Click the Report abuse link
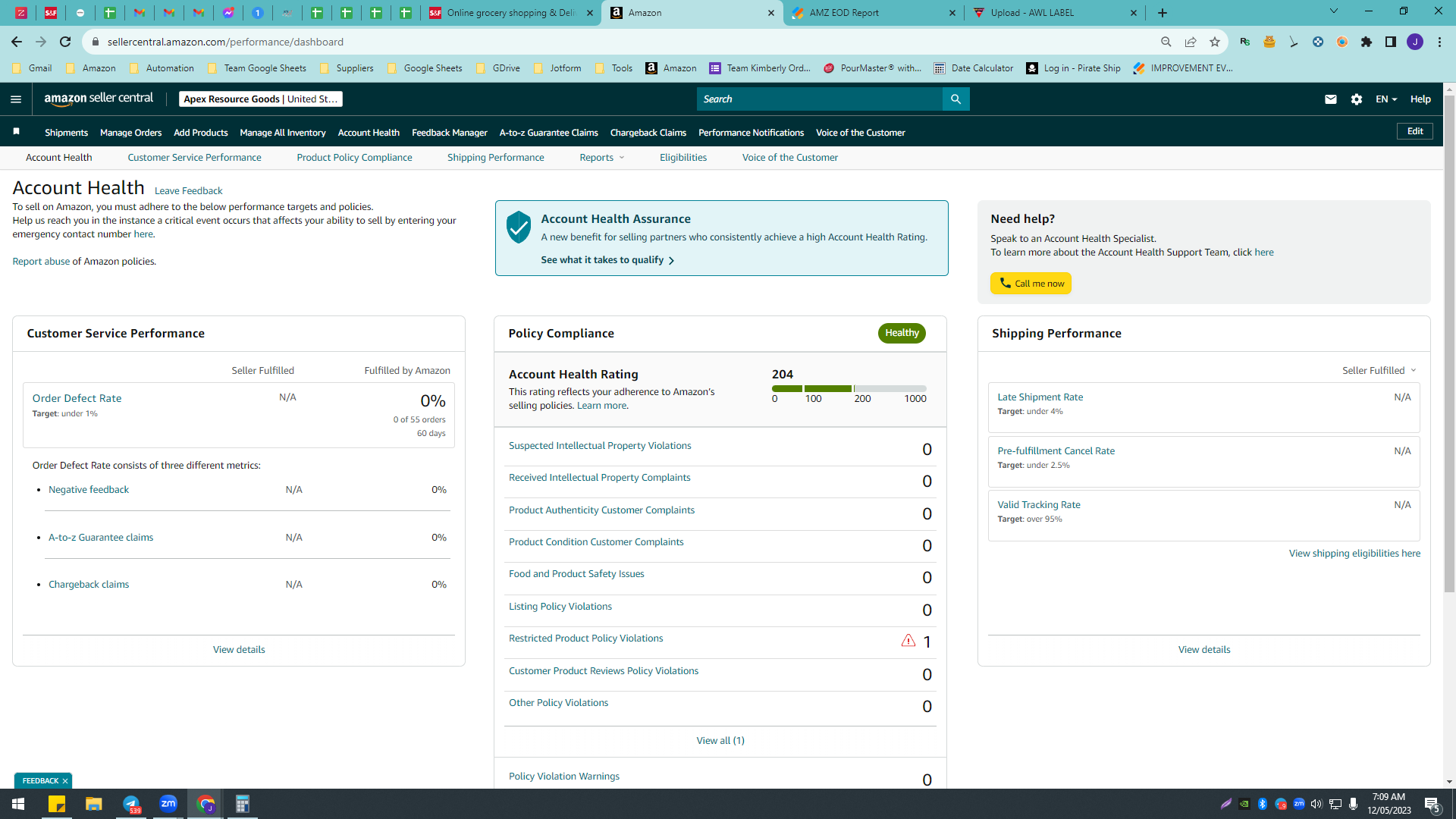This screenshot has height=819, width=1456. [x=41, y=262]
